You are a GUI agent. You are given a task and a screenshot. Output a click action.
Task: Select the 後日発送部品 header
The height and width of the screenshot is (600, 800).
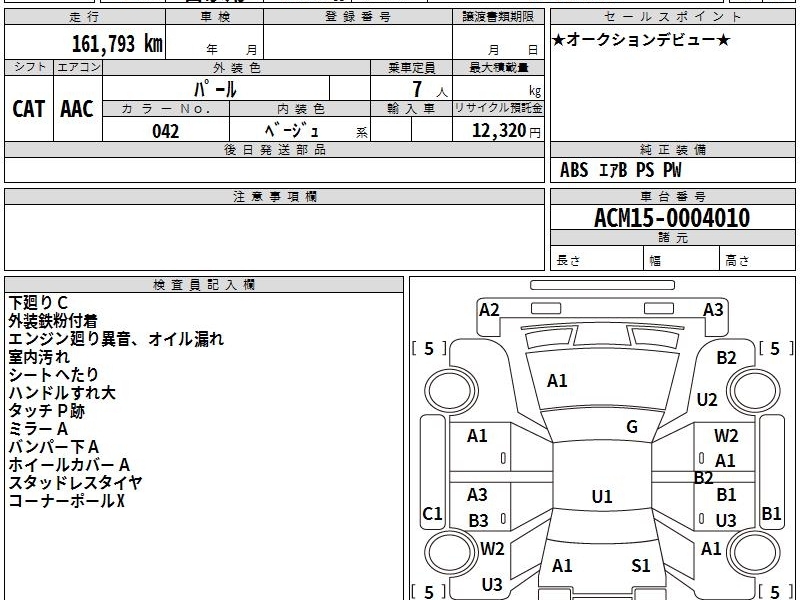(274, 149)
